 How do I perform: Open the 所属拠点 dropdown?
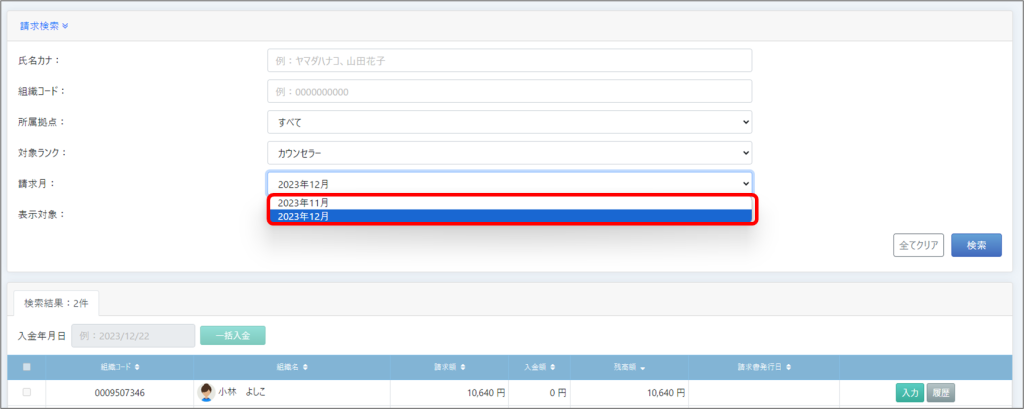[509, 122]
